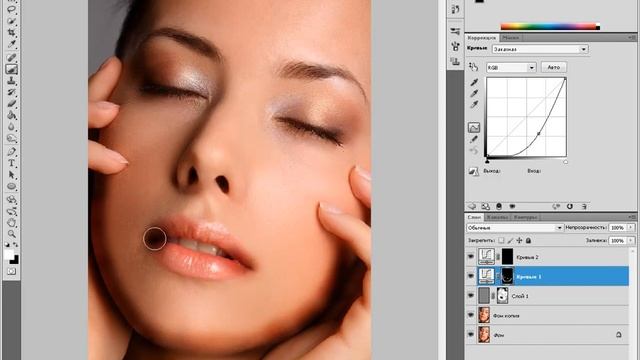The image size is (640, 360).
Task: Select the Zoom magnifier tool
Action: (11, 234)
